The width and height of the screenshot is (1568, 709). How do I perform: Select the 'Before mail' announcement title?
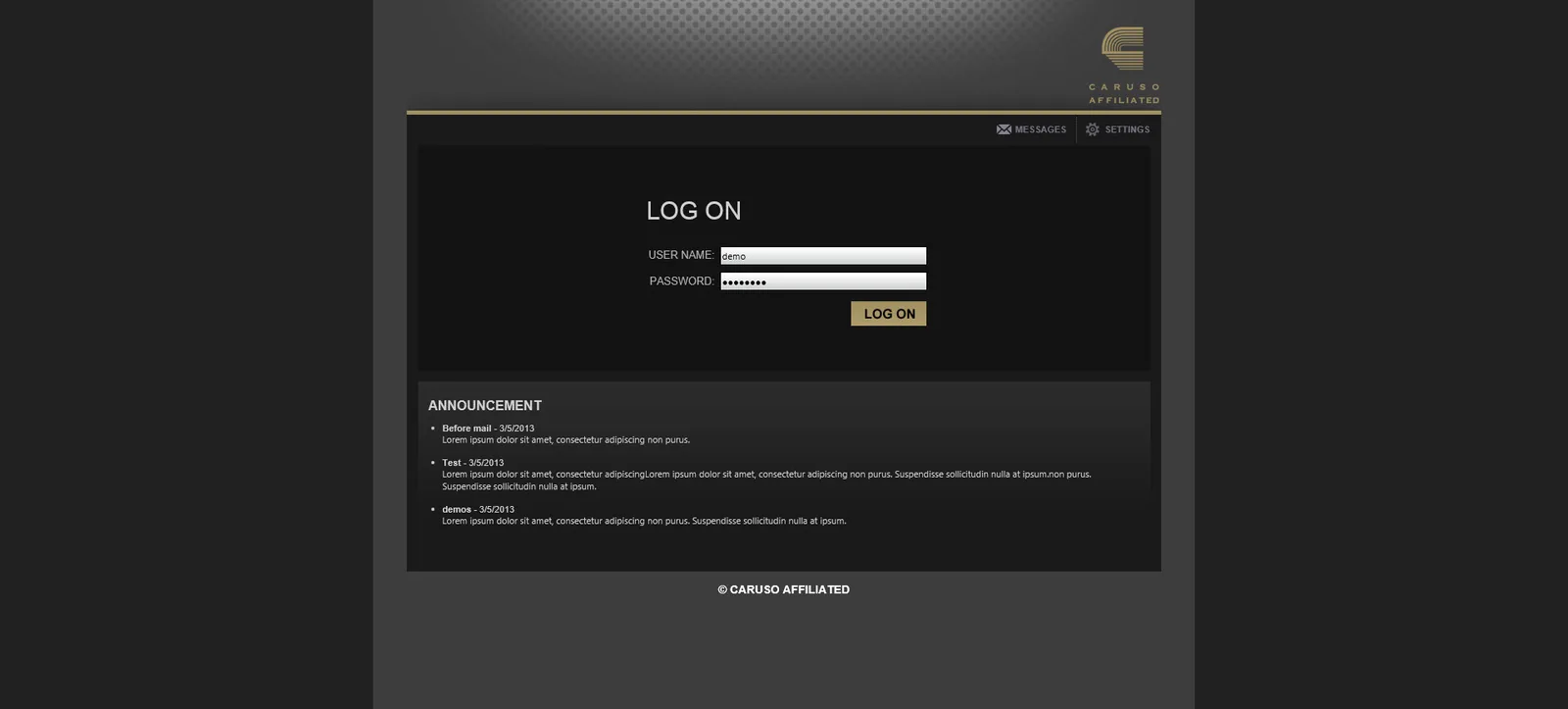coord(466,429)
